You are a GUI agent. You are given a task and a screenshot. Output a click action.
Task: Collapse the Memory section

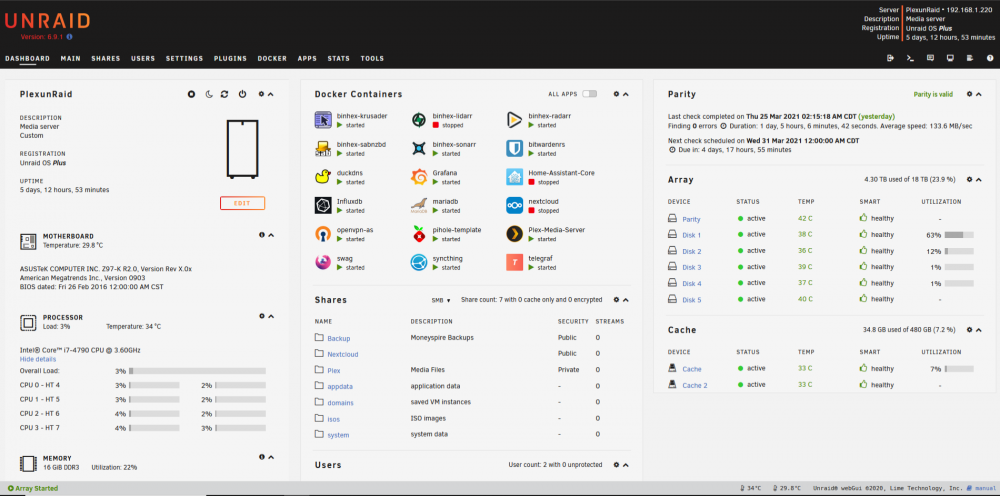coord(271,457)
